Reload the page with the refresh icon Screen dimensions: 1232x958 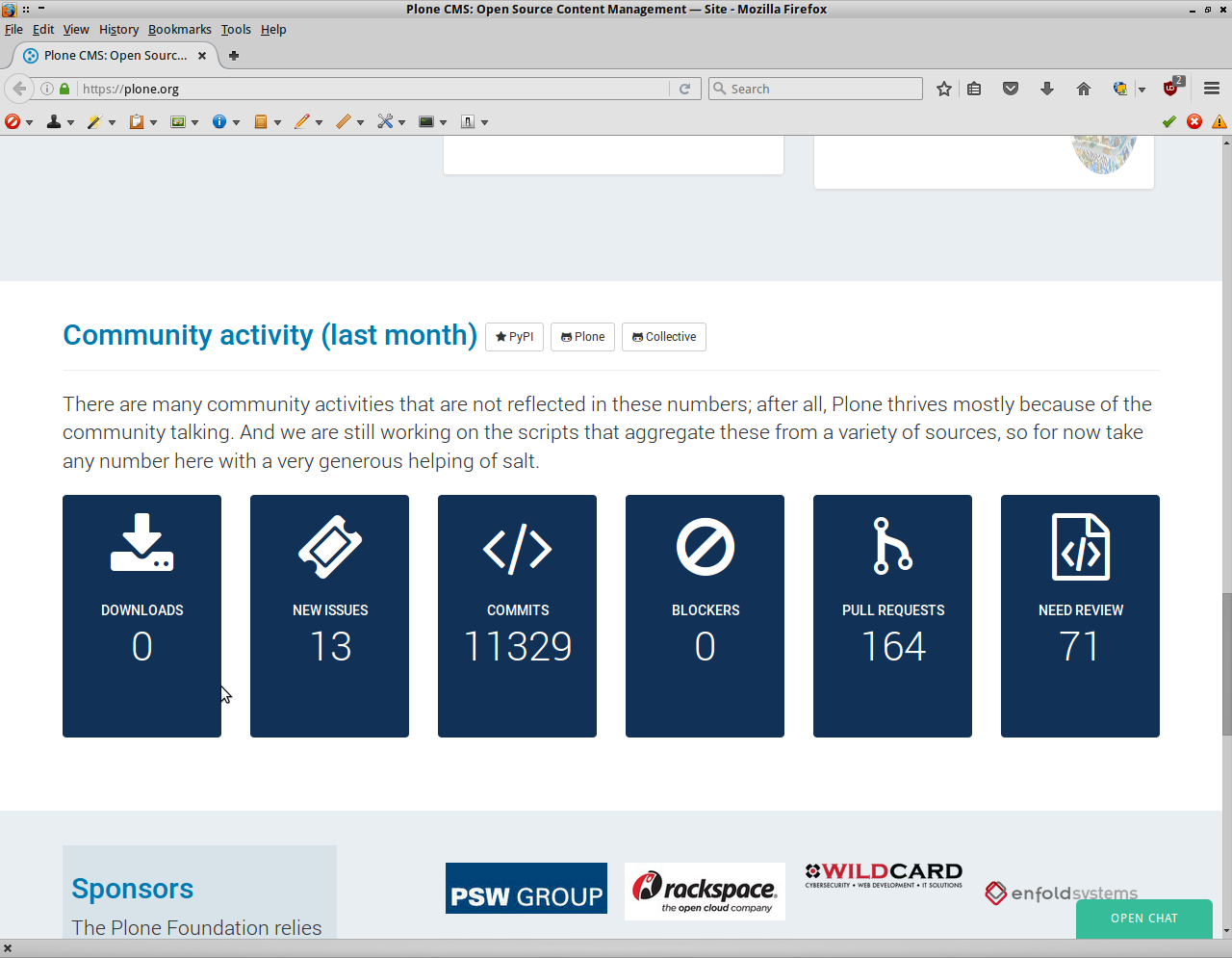tap(684, 89)
